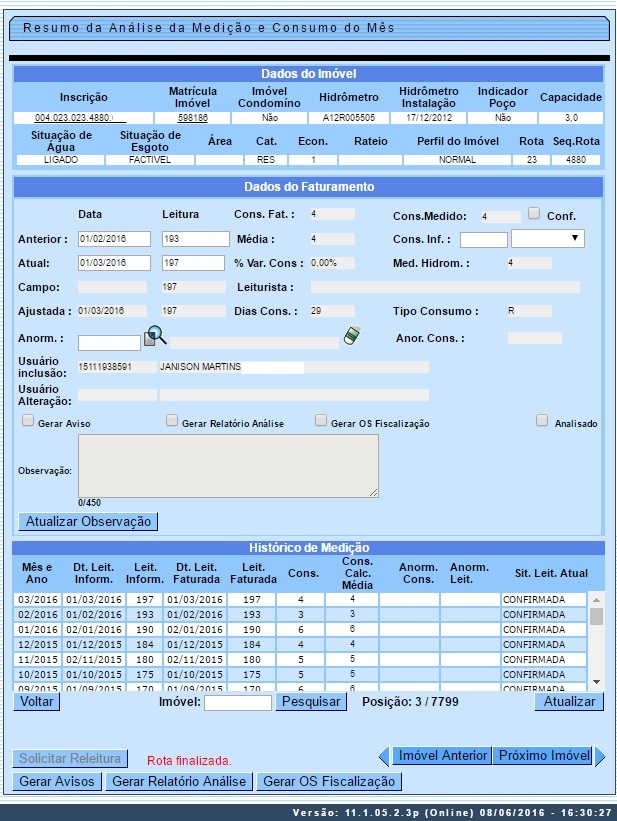Click the magnifying glass search icon beside Anorm.
Viewport: 617px width, 821px height.
click(x=157, y=336)
